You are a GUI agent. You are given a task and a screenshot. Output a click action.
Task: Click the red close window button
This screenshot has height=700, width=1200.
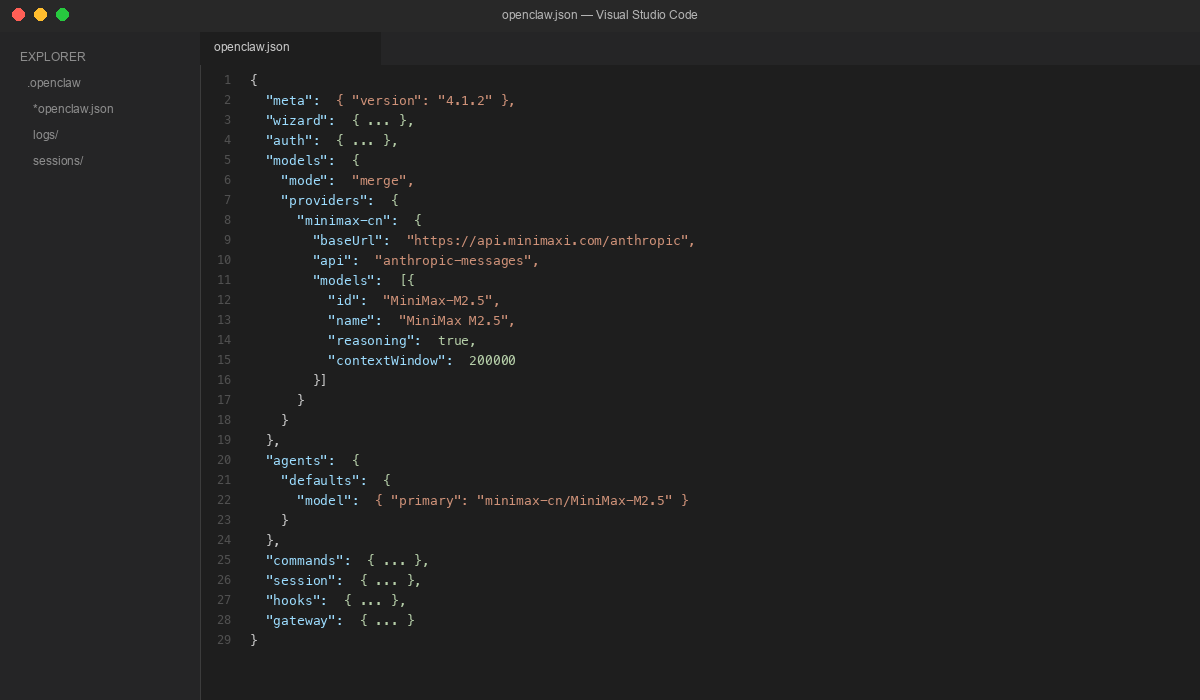coord(18,15)
